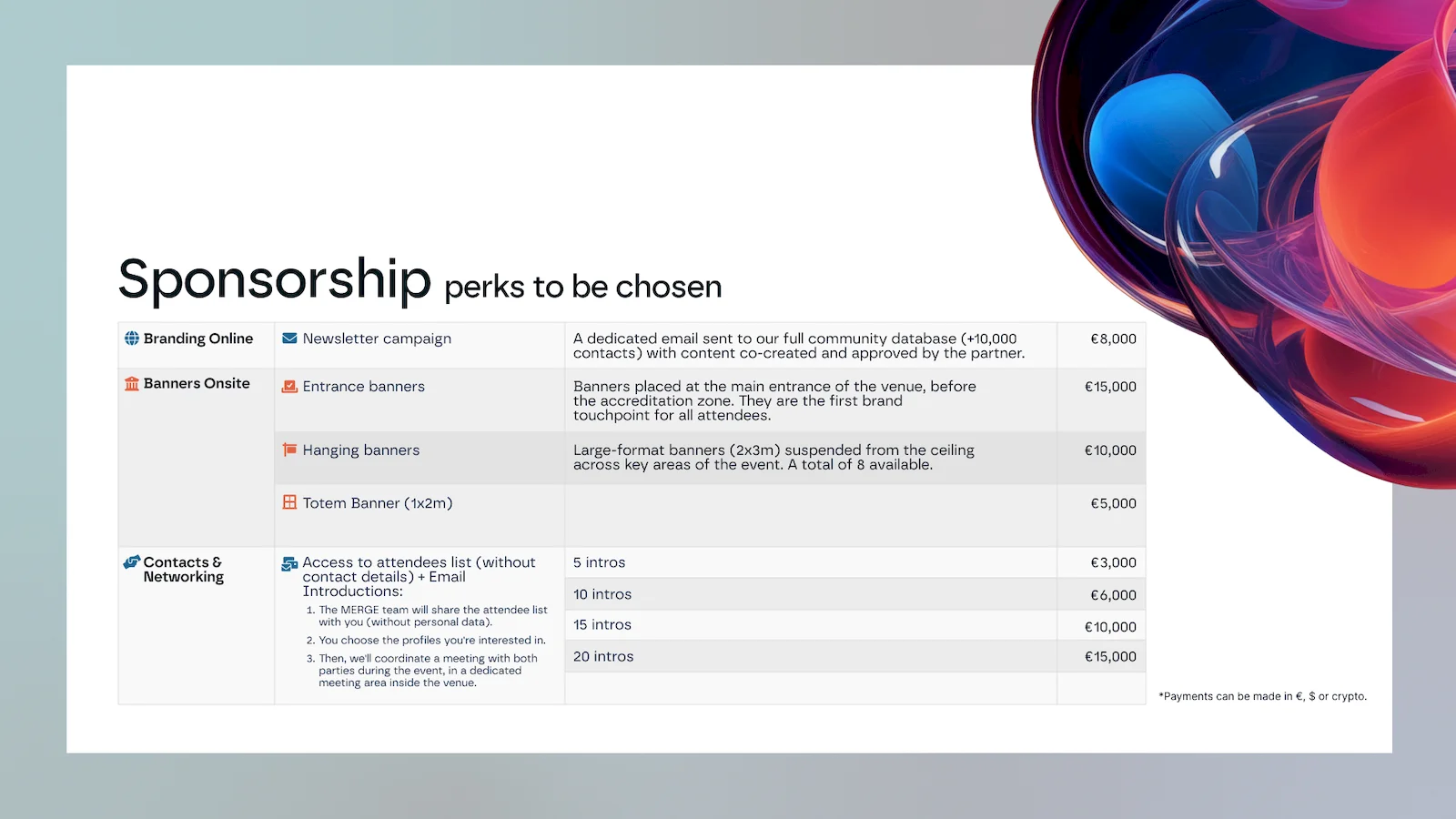Click the flag icon beside Hanging banners
This screenshot has height=819, width=1456.
(289, 450)
